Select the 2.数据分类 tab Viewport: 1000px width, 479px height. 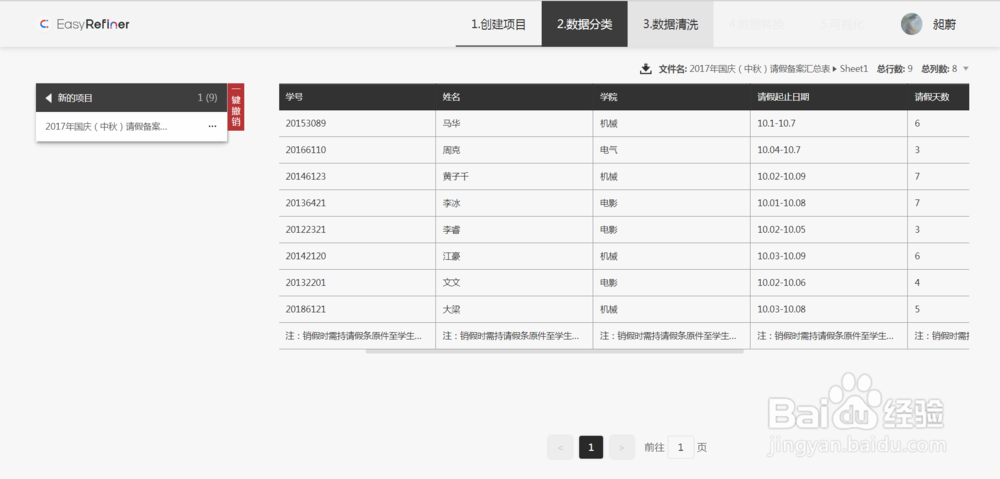(x=584, y=24)
